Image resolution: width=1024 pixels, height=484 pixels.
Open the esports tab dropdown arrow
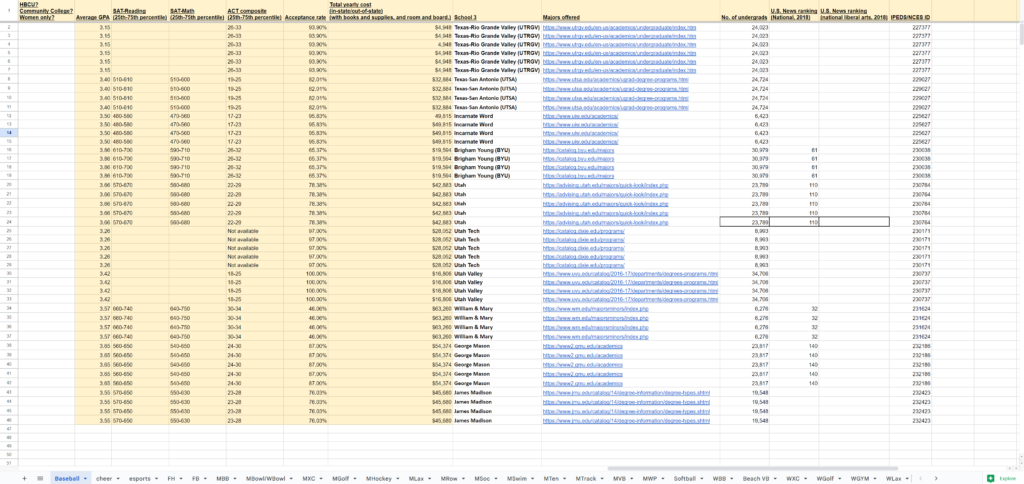157,479
